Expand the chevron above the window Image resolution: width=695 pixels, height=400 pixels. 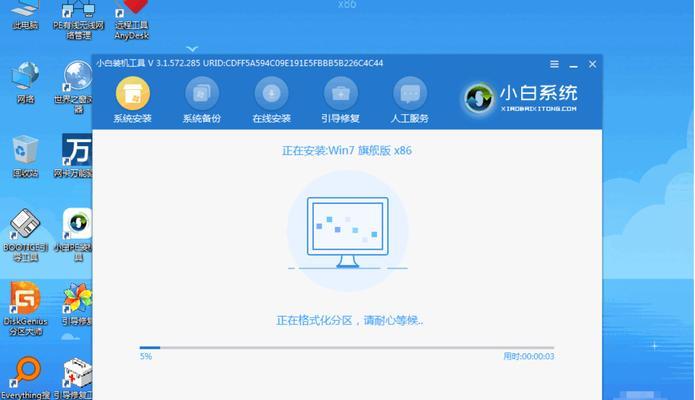pos(192,48)
